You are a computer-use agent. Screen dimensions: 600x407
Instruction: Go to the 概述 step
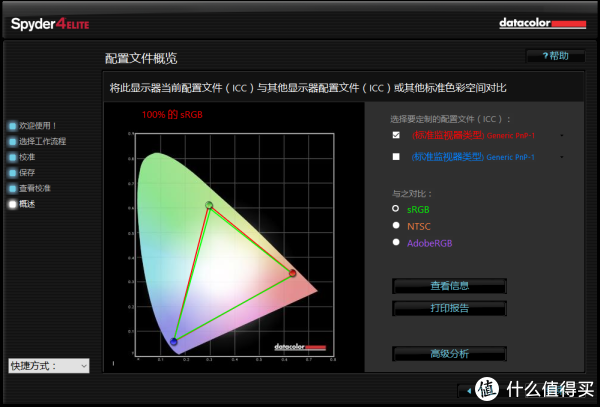tap(27, 204)
